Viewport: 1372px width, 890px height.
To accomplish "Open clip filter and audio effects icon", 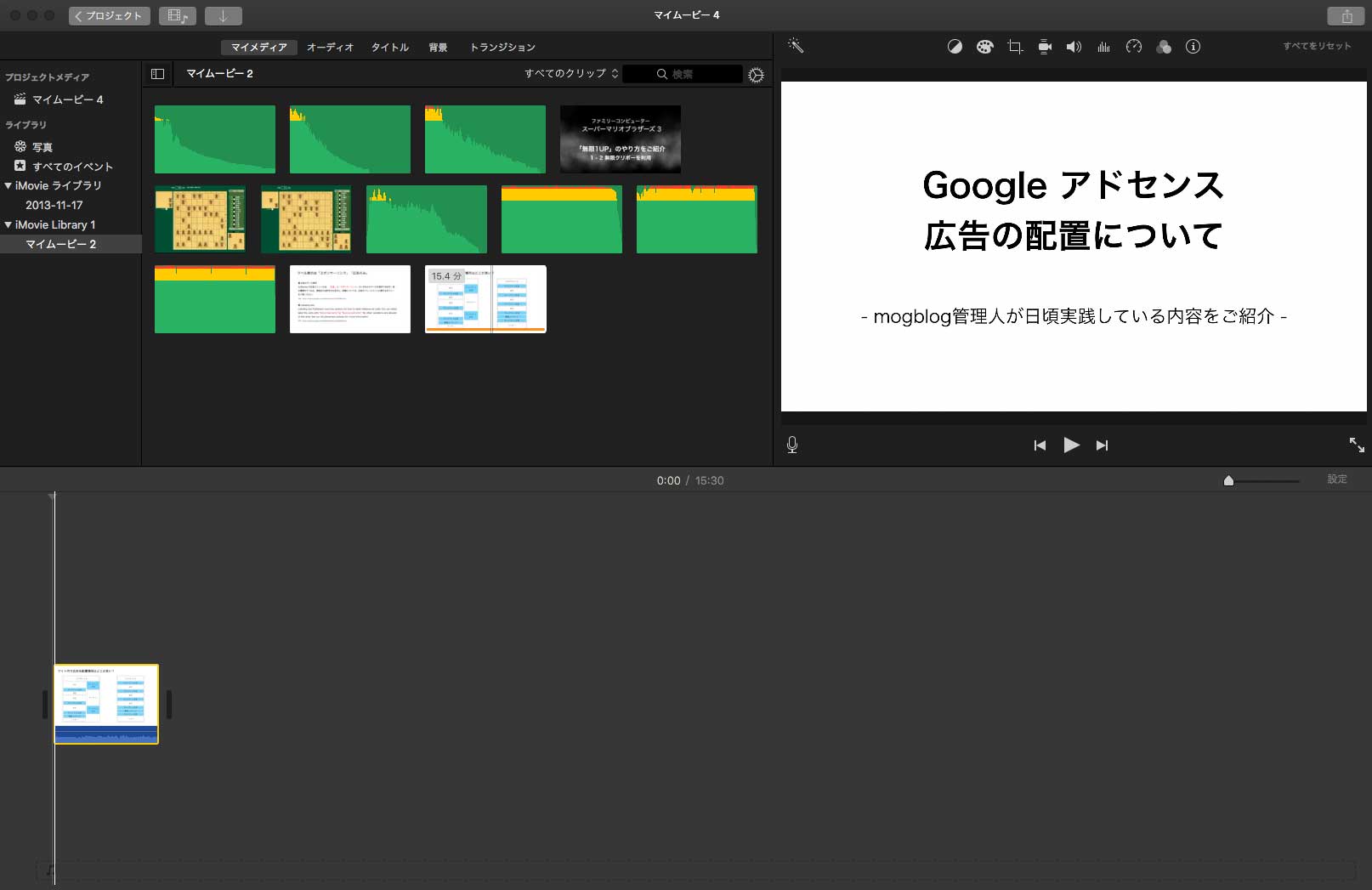I will click(1164, 47).
